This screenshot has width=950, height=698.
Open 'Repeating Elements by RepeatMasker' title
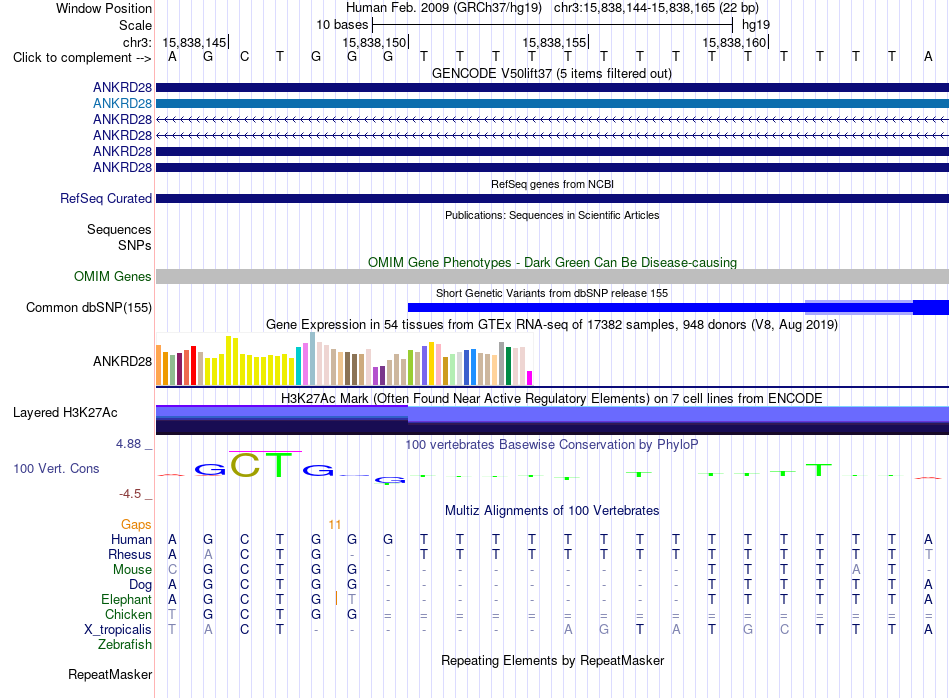pos(552,660)
